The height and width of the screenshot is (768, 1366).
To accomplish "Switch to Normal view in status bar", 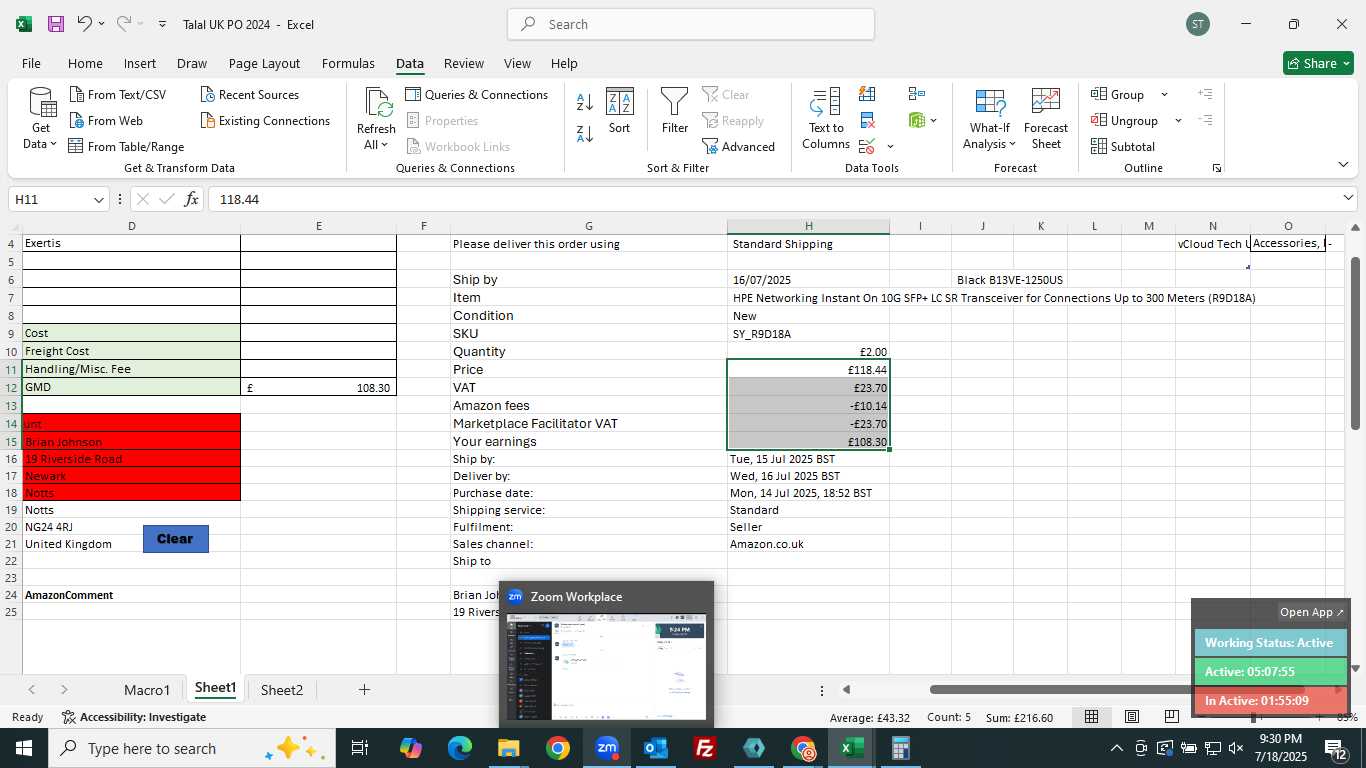I will click(x=1092, y=717).
